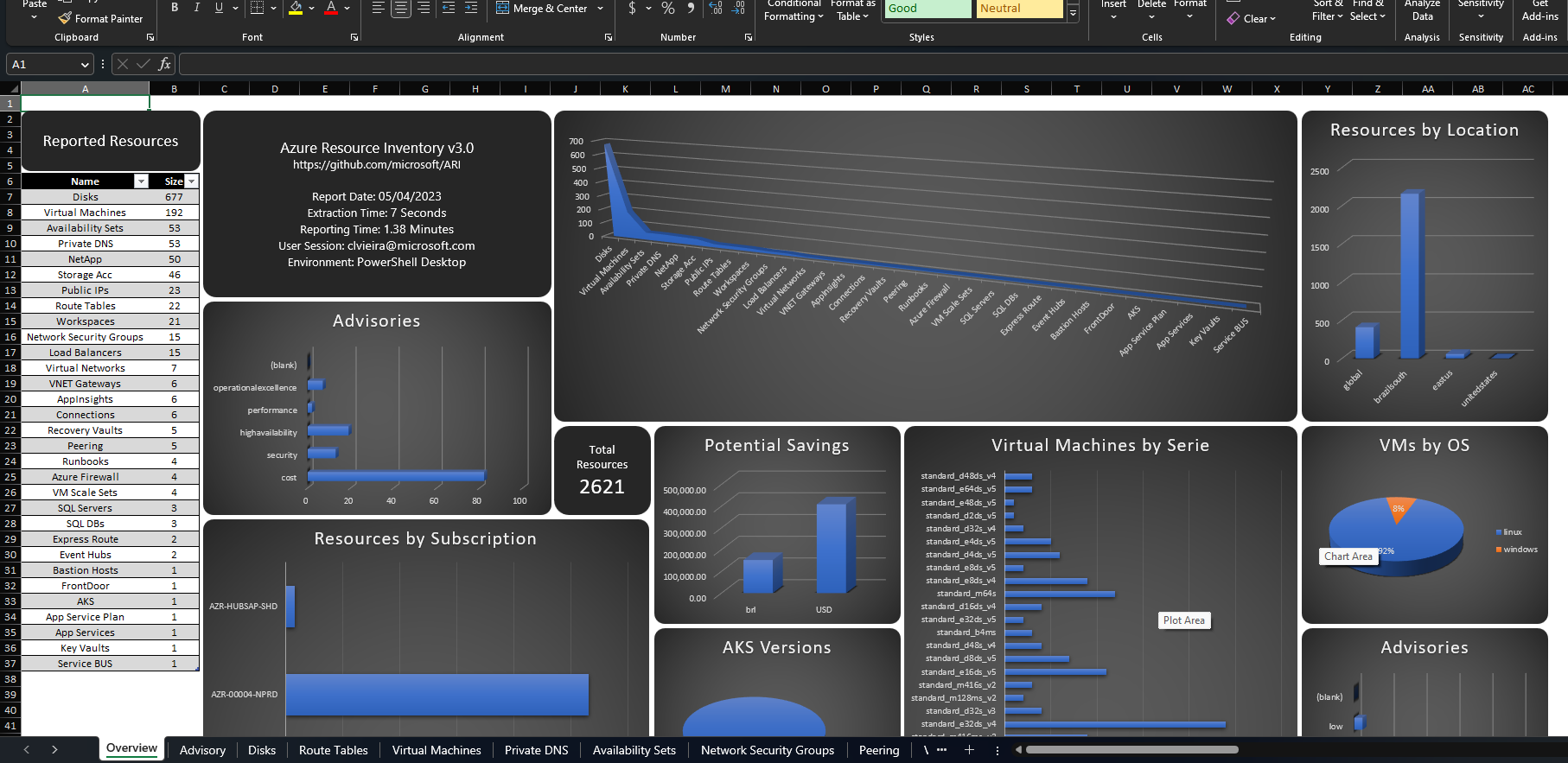Click Format as Table
Viewport: 1568px width, 763px height.
coord(852,10)
